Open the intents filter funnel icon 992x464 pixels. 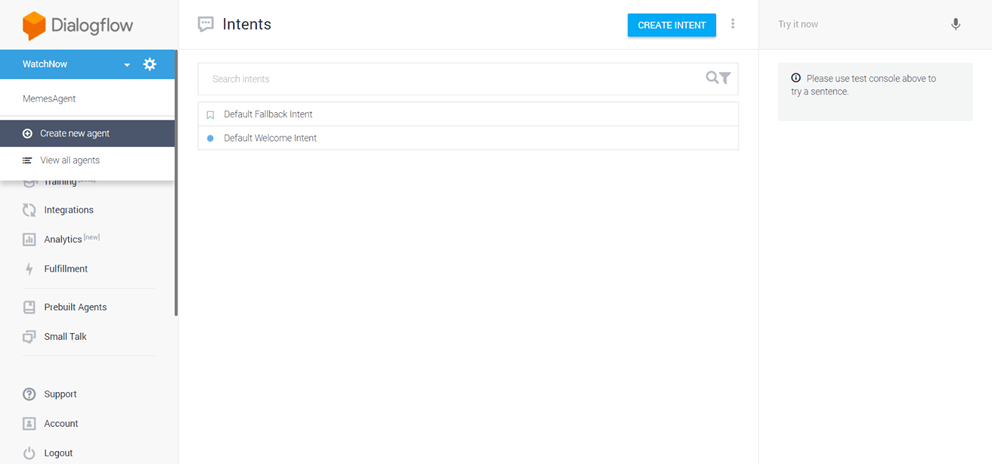[725, 78]
